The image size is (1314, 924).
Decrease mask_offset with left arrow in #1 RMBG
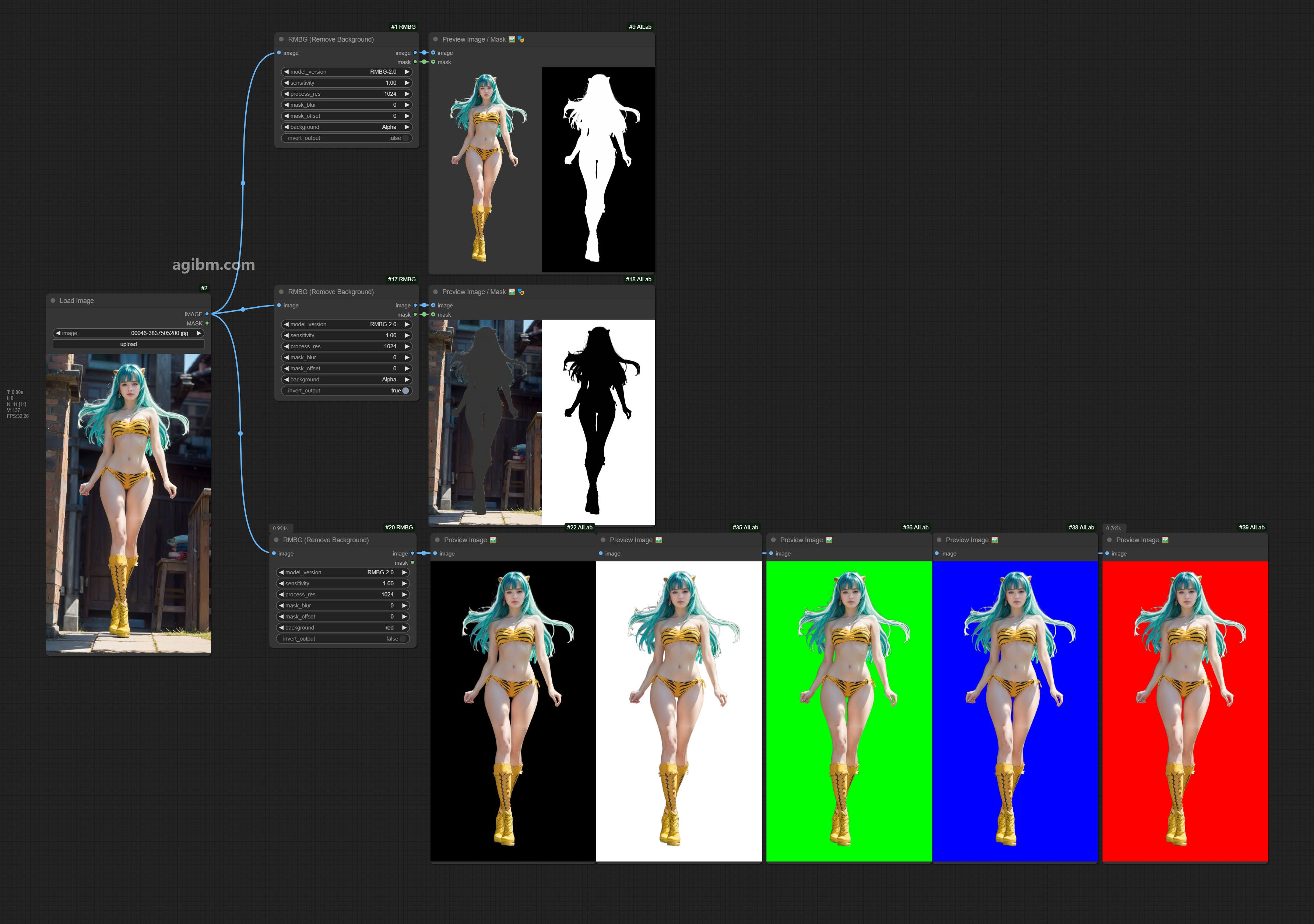click(286, 116)
